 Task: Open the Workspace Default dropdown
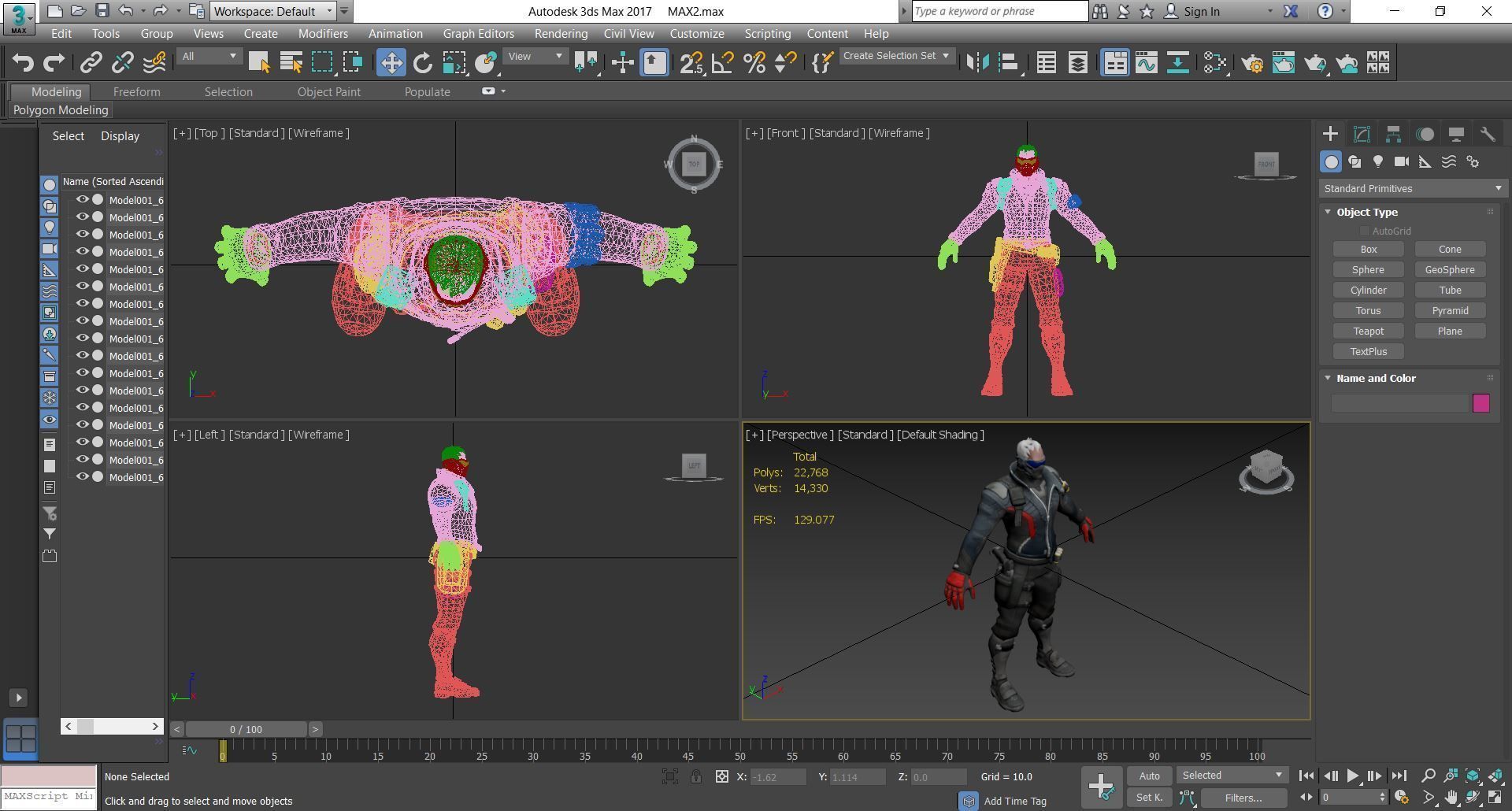[x=273, y=11]
